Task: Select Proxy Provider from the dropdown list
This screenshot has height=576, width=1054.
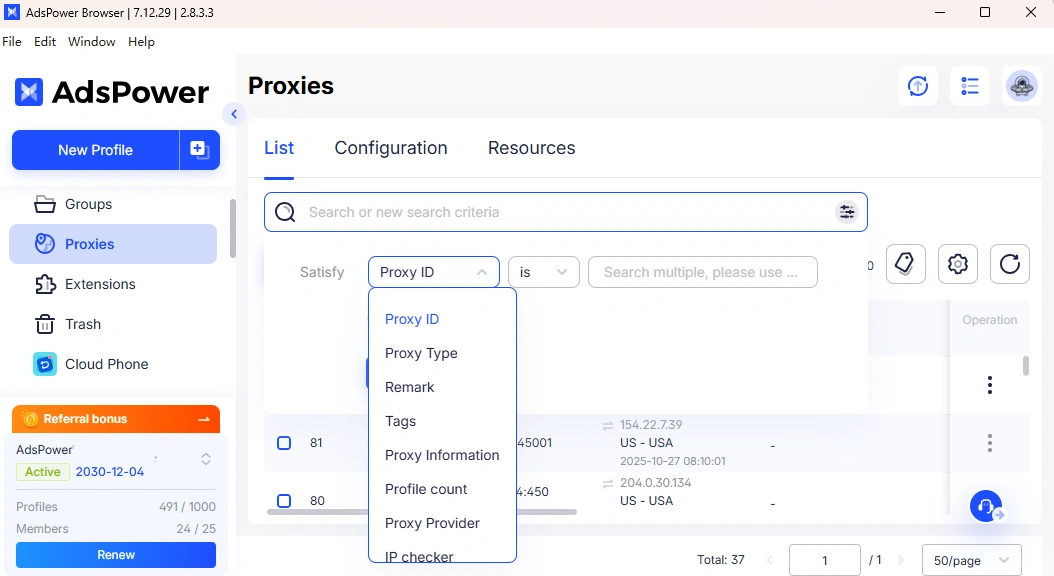Action: pos(432,523)
